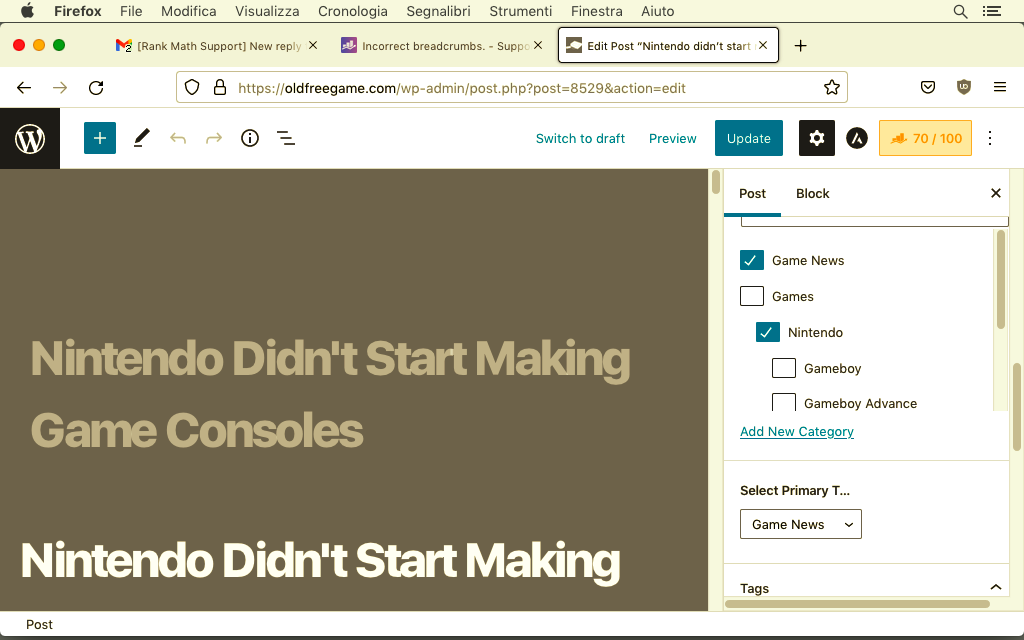The width and height of the screenshot is (1024, 640).
Task: Open the Modifica menu
Action: point(189,11)
